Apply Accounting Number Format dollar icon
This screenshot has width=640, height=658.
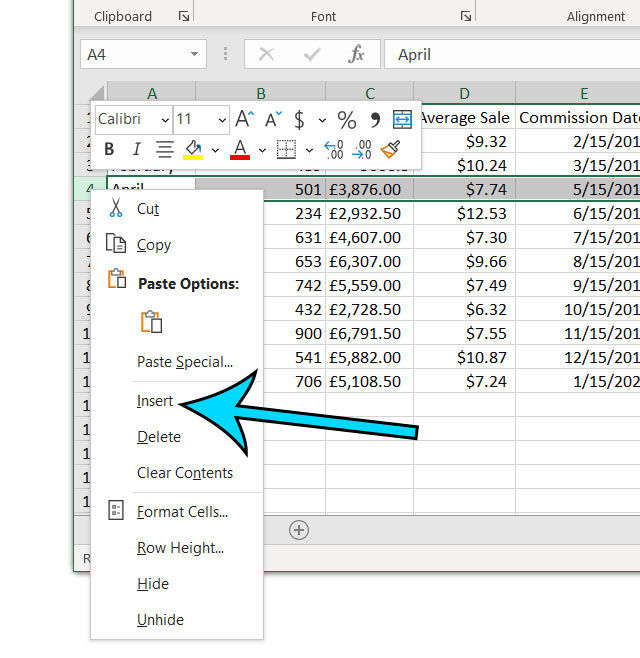click(299, 120)
